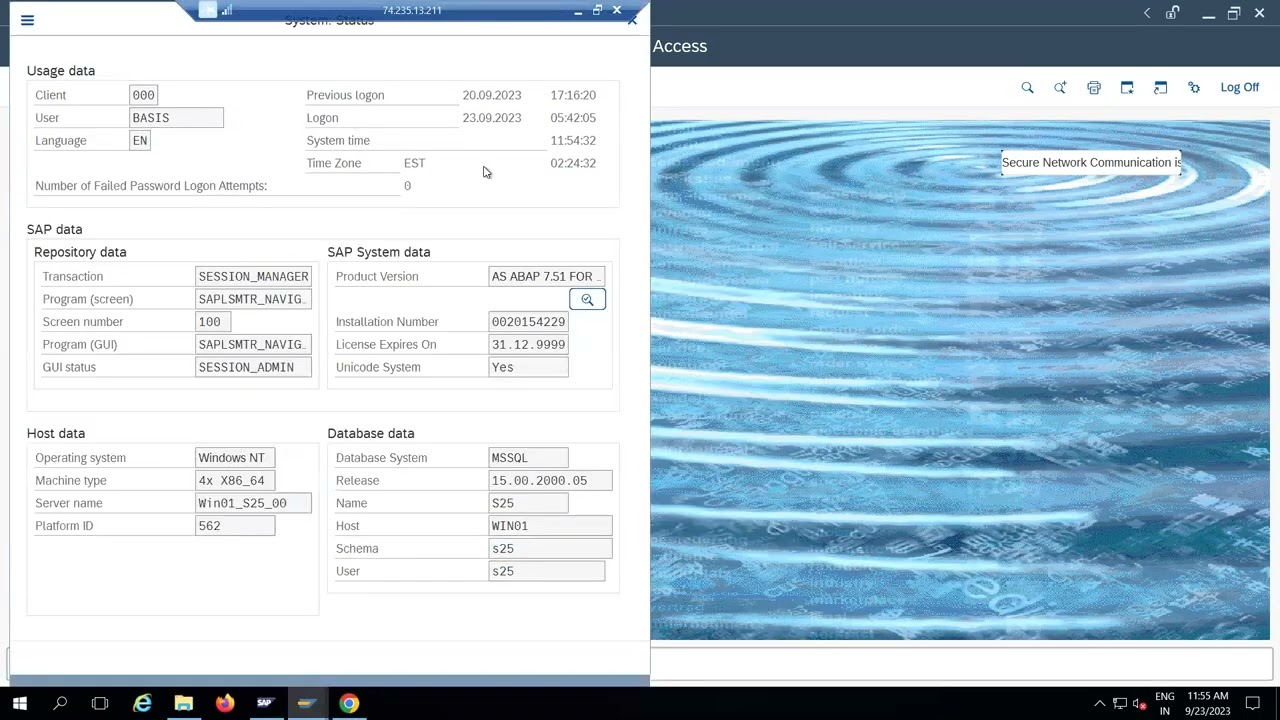Image resolution: width=1280 pixels, height=720 pixels.
Task: Select the GUI status field SESSION_ADMIN
Action: pos(253,367)
